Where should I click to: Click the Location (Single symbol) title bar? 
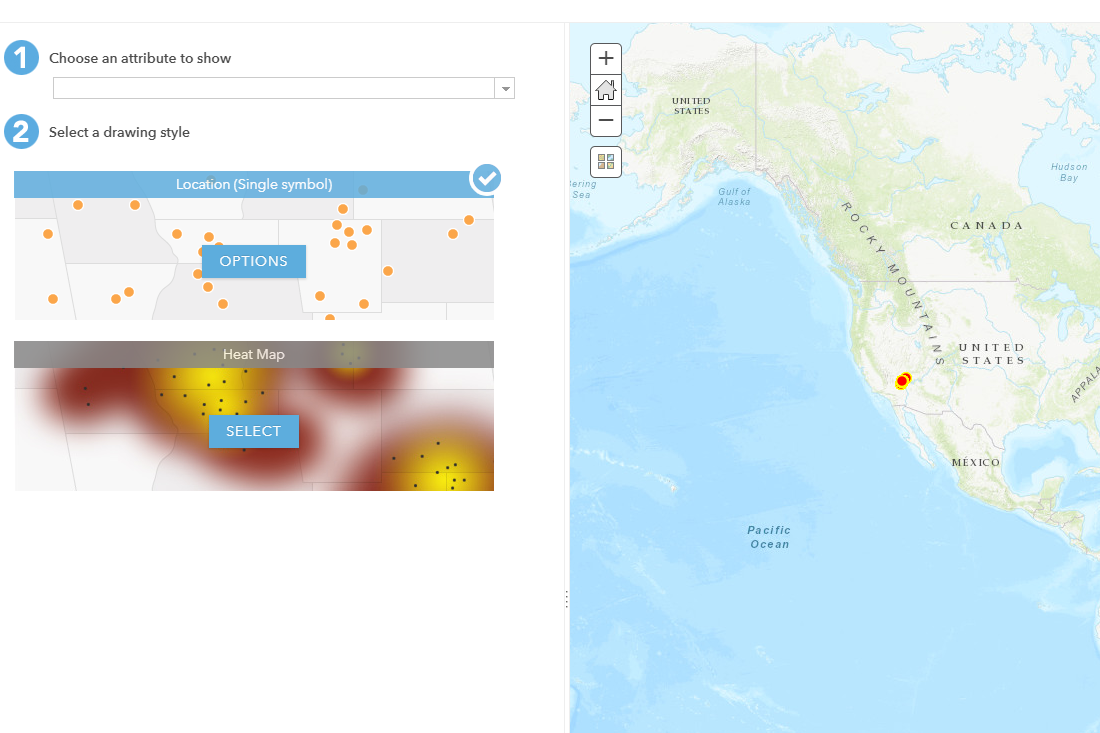pos(254,184)
